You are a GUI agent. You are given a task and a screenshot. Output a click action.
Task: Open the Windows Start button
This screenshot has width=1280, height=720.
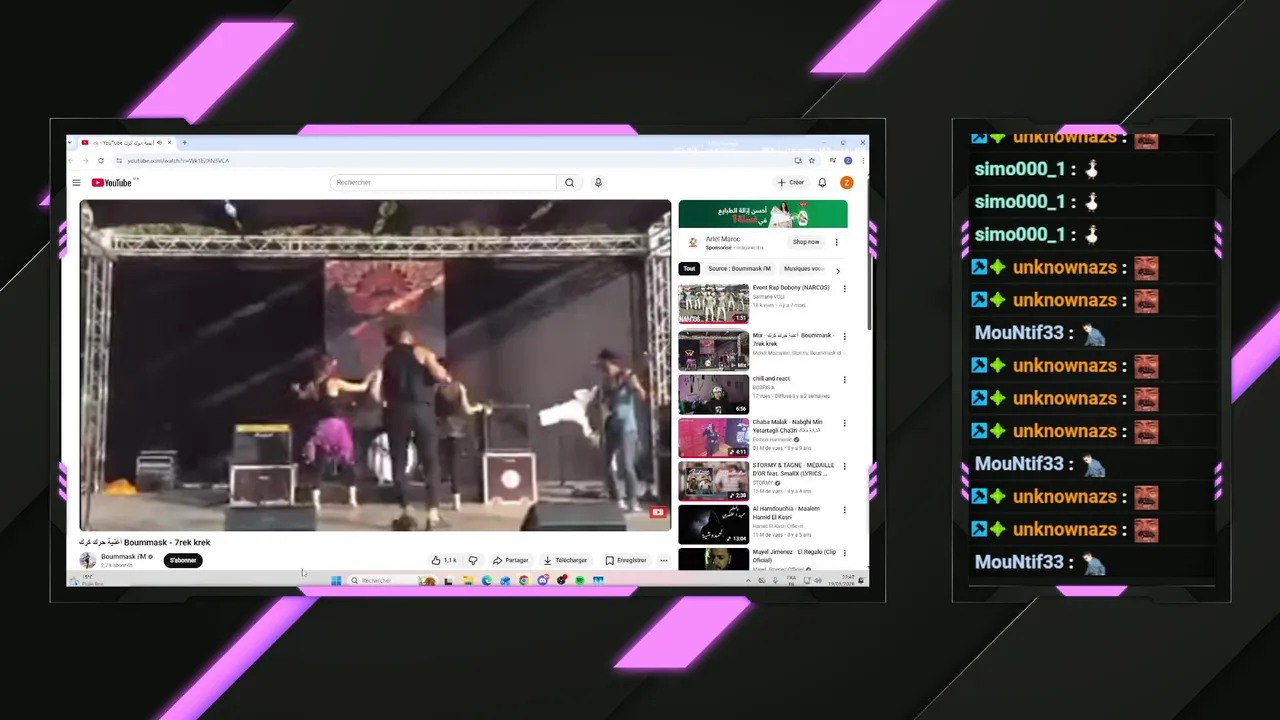pyautogui.click(x=336, y=580)
